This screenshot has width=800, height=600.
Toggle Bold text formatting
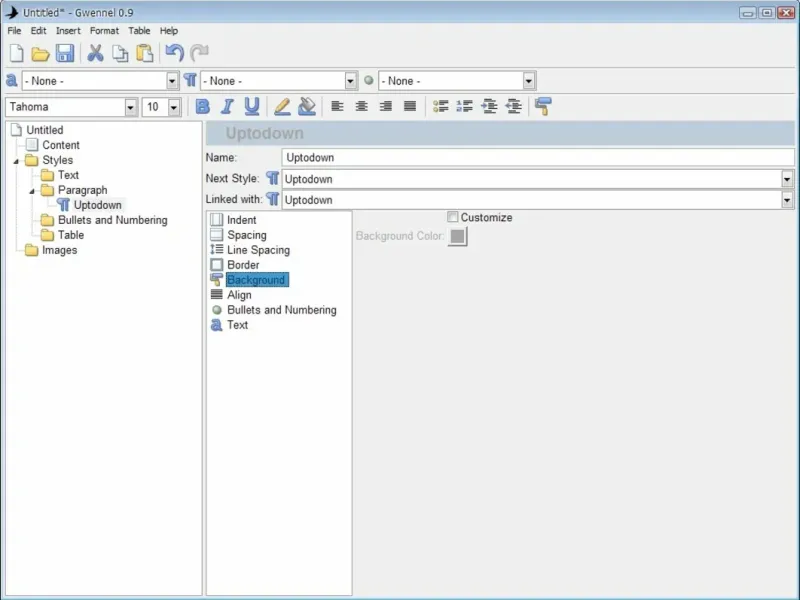(x=203, y=107)
